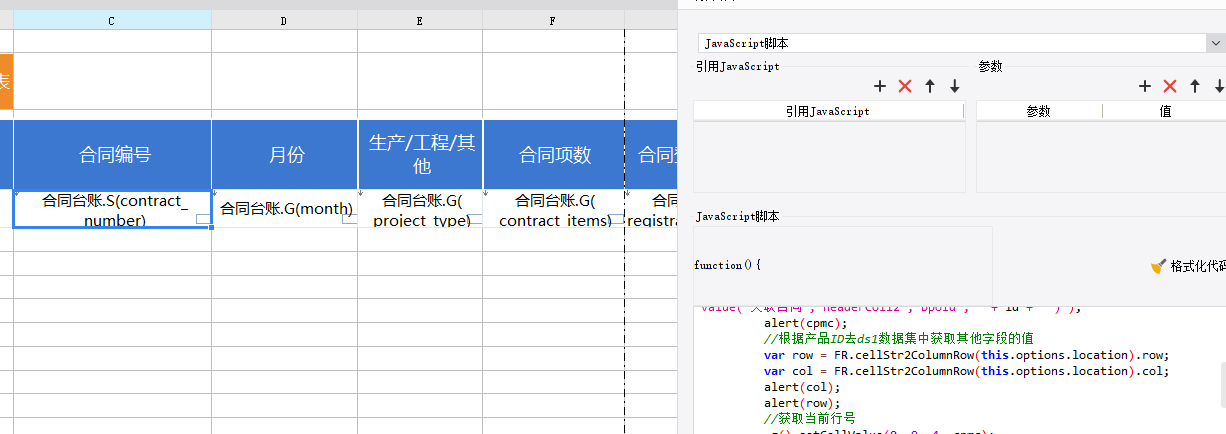Add a new referenced JavaScript entry
The width and height of the screenshot is (1226, 434).
pos(880,87)
